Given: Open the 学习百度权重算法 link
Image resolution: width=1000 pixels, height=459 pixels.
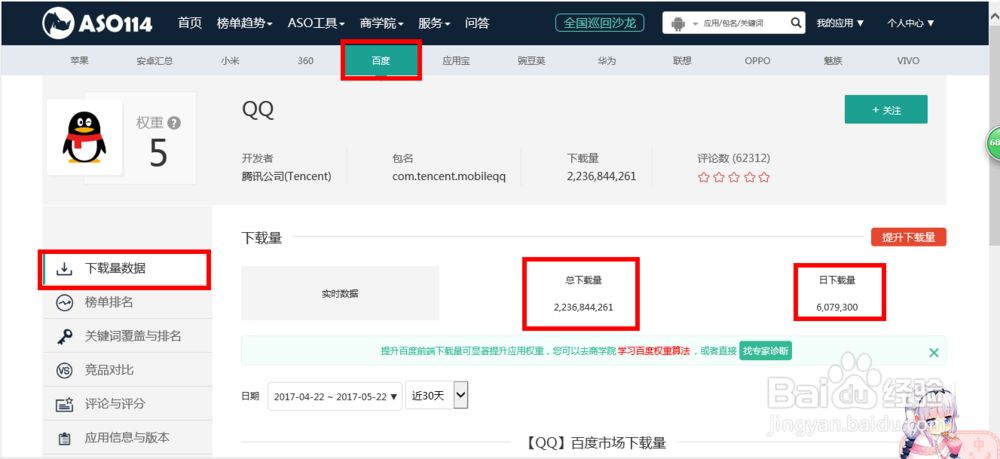Looking at the screenshot, I should click(x=654, y=351).
